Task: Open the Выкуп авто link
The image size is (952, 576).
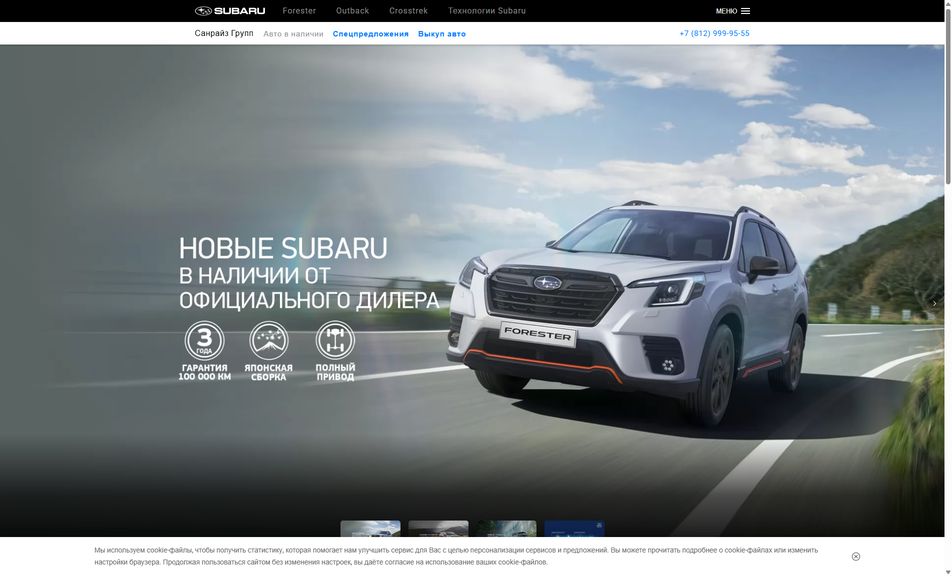Action: tap(442, 34)
